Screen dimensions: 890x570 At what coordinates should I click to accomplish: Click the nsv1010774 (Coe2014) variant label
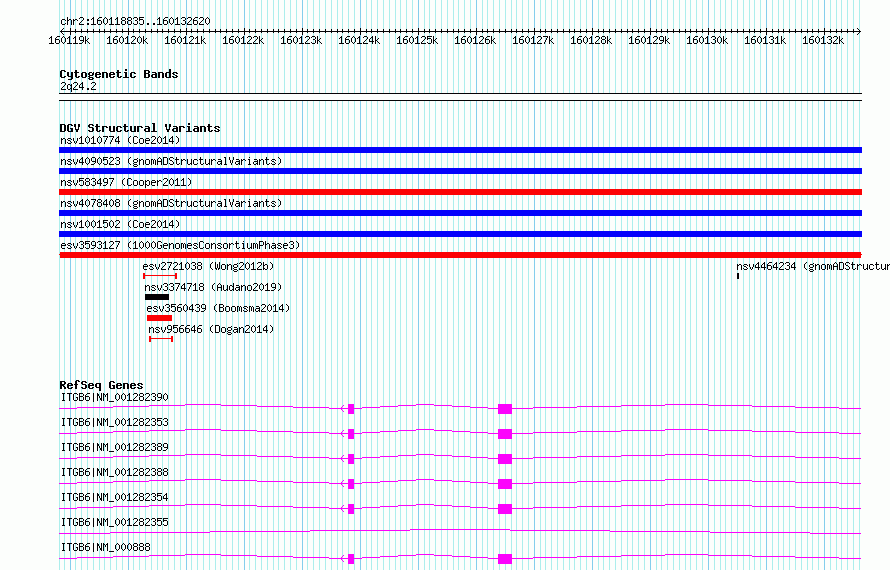pos(120,140)
